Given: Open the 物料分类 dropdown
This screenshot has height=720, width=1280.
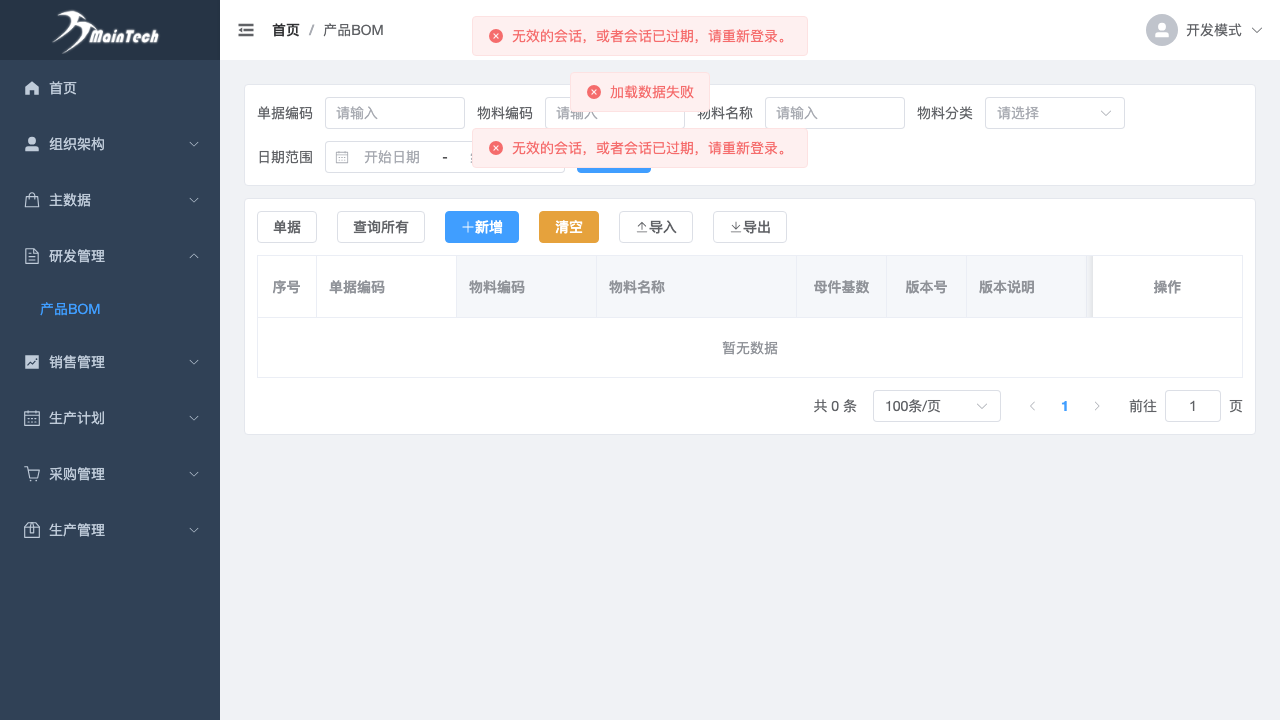Looking at the screenshot, I should (x=1054, y=113).
